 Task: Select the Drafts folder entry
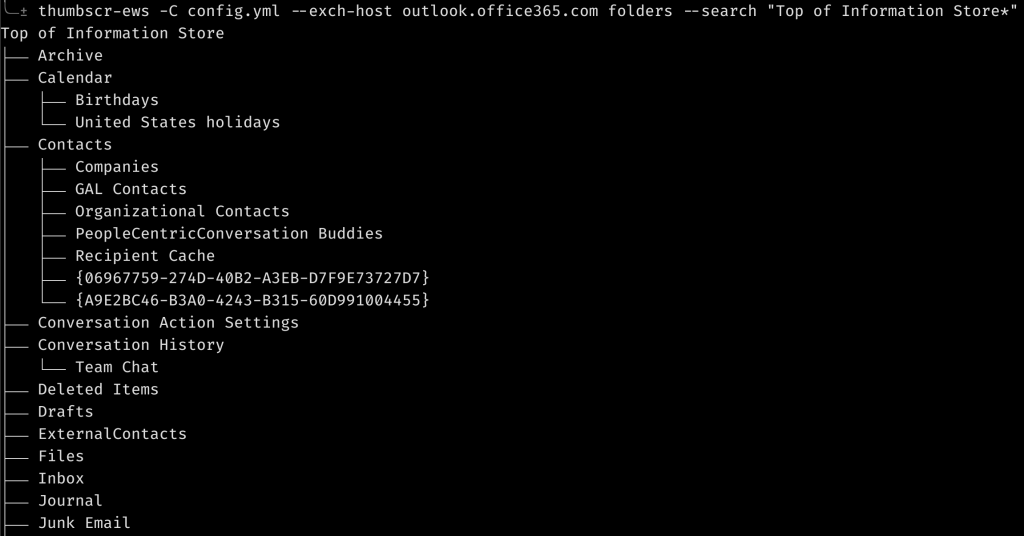pos(65,412)
